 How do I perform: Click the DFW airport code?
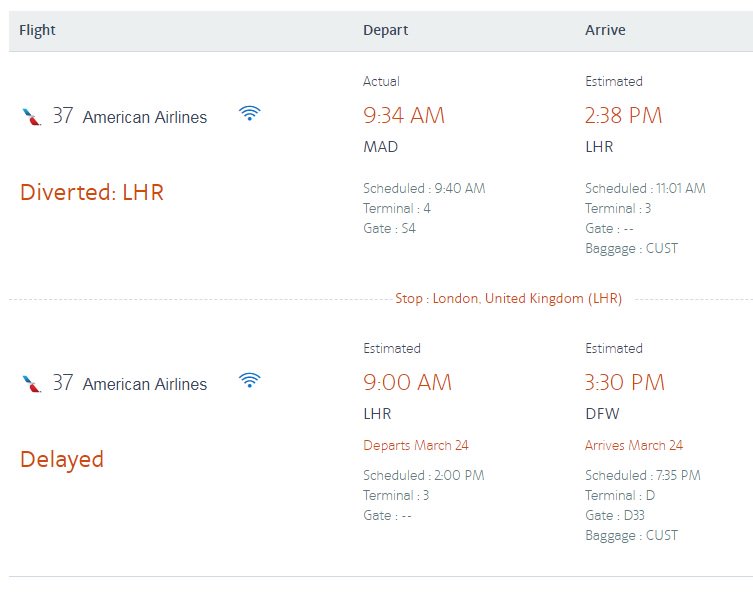(602, 414)
